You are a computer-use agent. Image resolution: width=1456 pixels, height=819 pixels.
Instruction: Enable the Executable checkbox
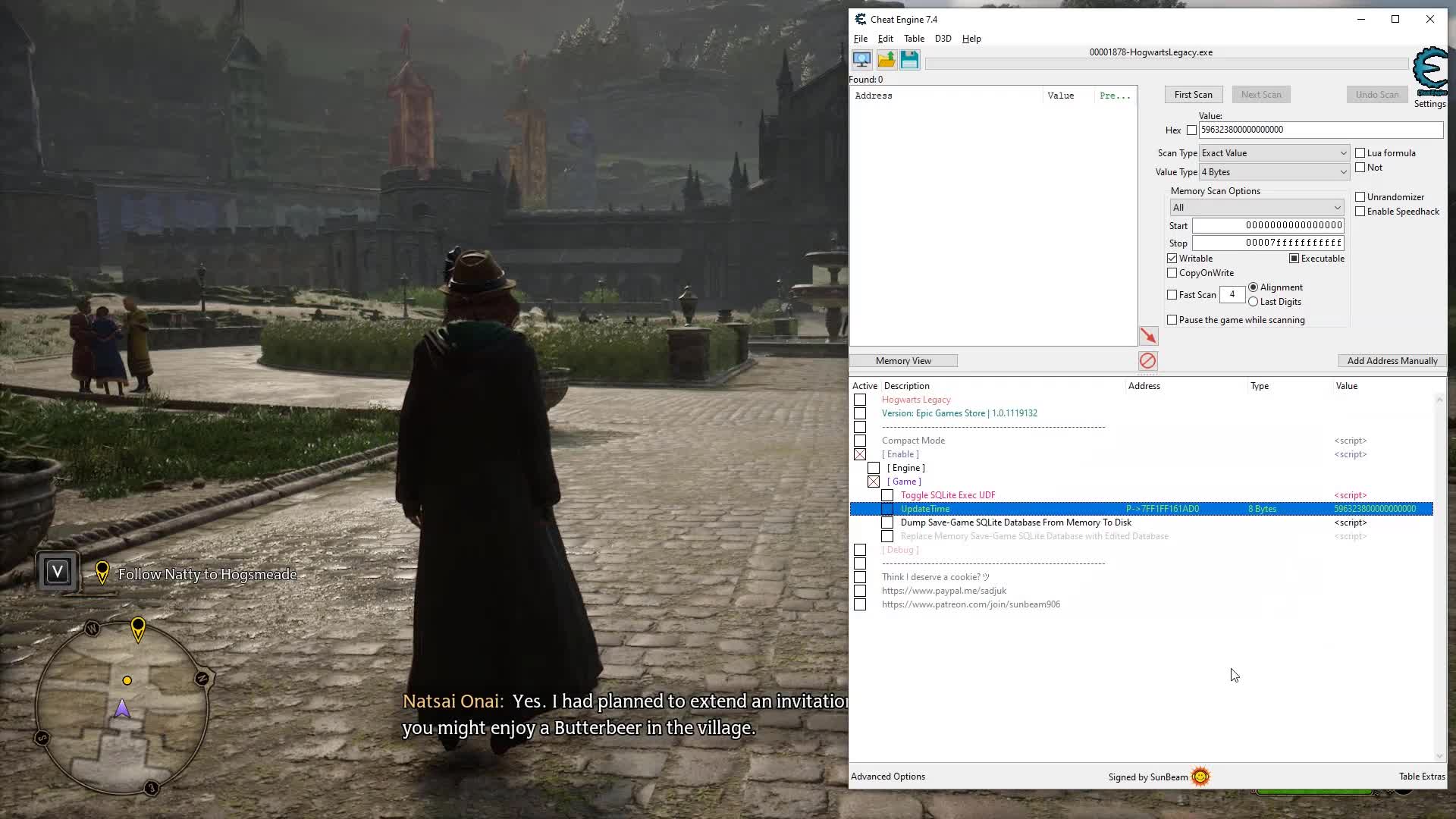click(1293, 258)
